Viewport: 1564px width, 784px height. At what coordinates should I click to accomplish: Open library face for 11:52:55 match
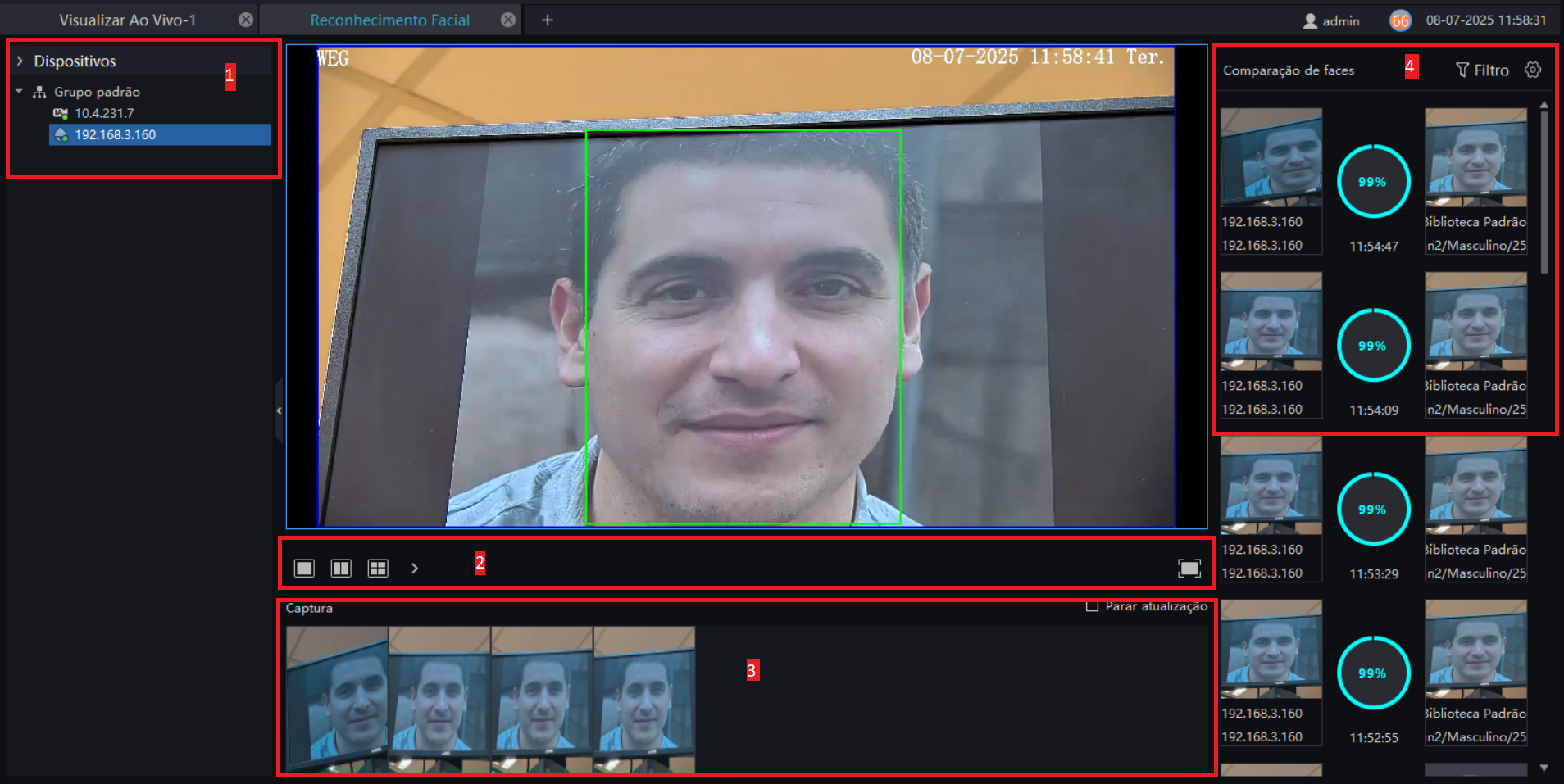pos(1476,649)
